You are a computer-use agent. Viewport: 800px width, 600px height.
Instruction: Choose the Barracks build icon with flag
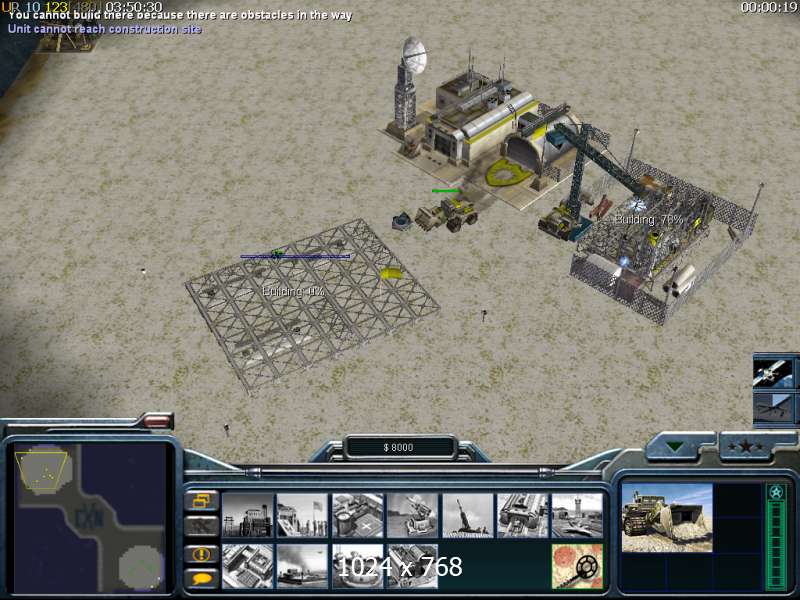tap(302, 515)
